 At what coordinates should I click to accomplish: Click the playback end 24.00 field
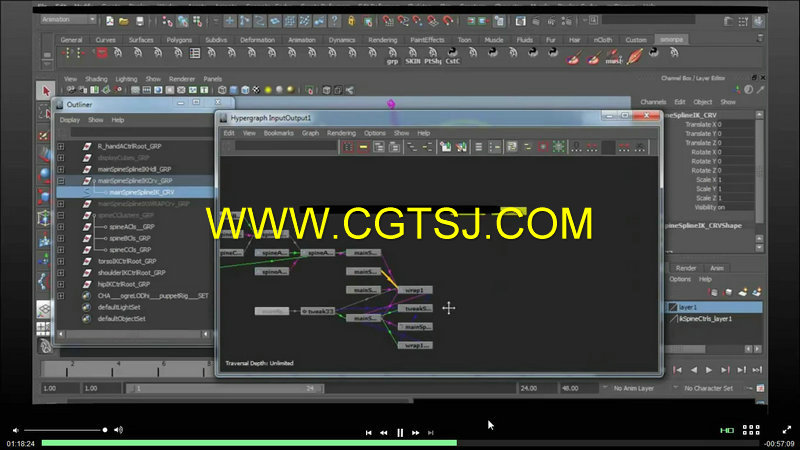point(536,388)
